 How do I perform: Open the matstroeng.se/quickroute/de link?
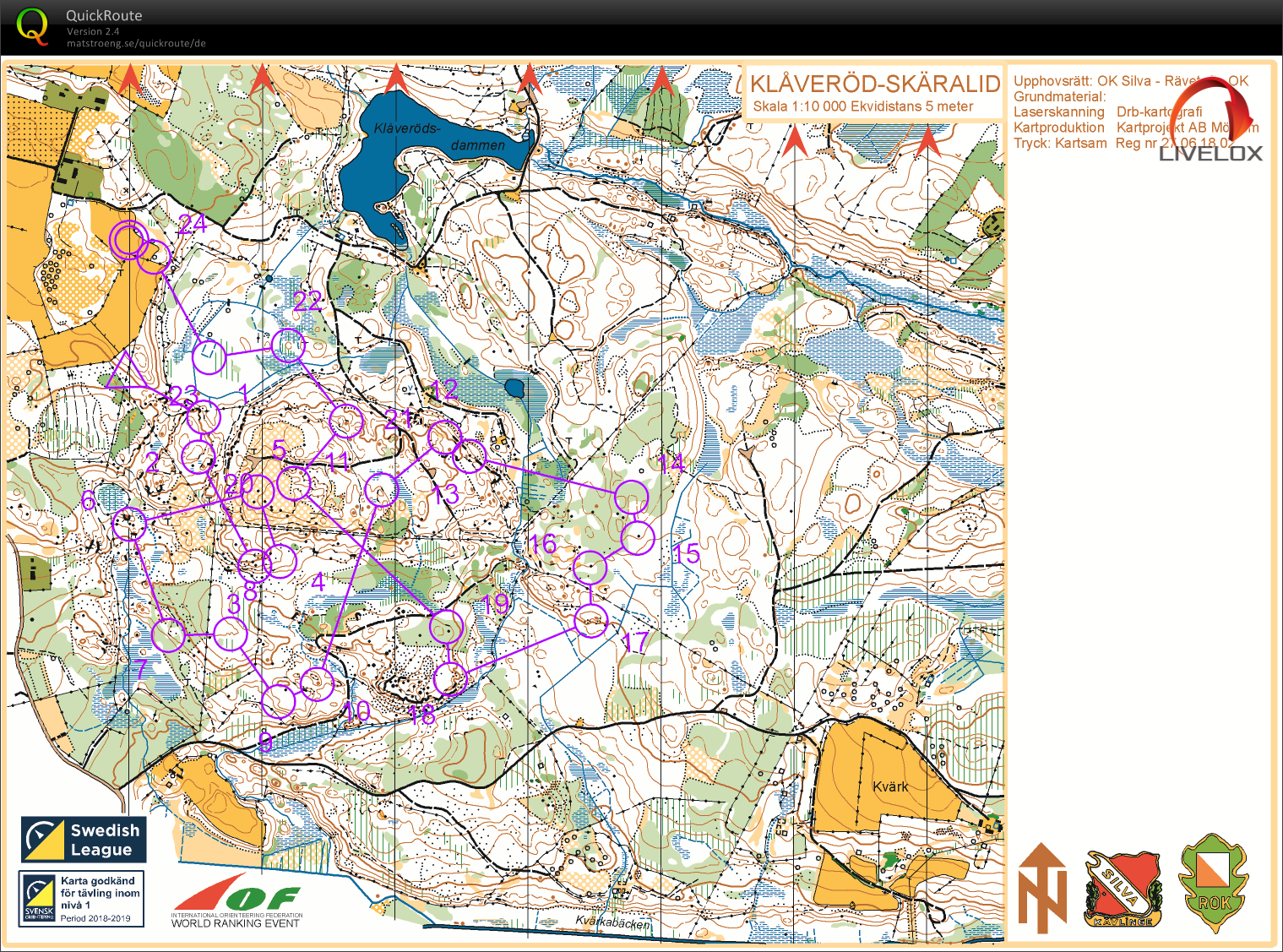point(136,43)
